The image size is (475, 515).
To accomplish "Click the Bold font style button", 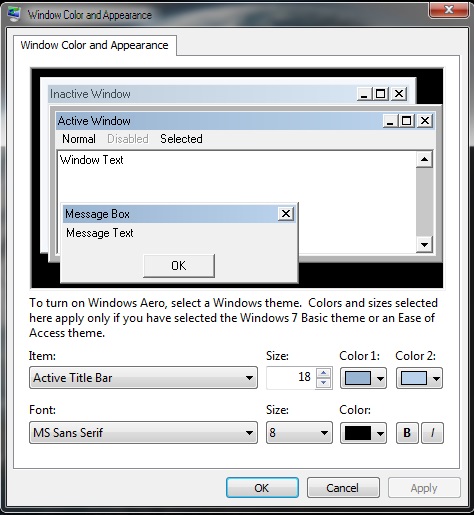I will (407, 433).
